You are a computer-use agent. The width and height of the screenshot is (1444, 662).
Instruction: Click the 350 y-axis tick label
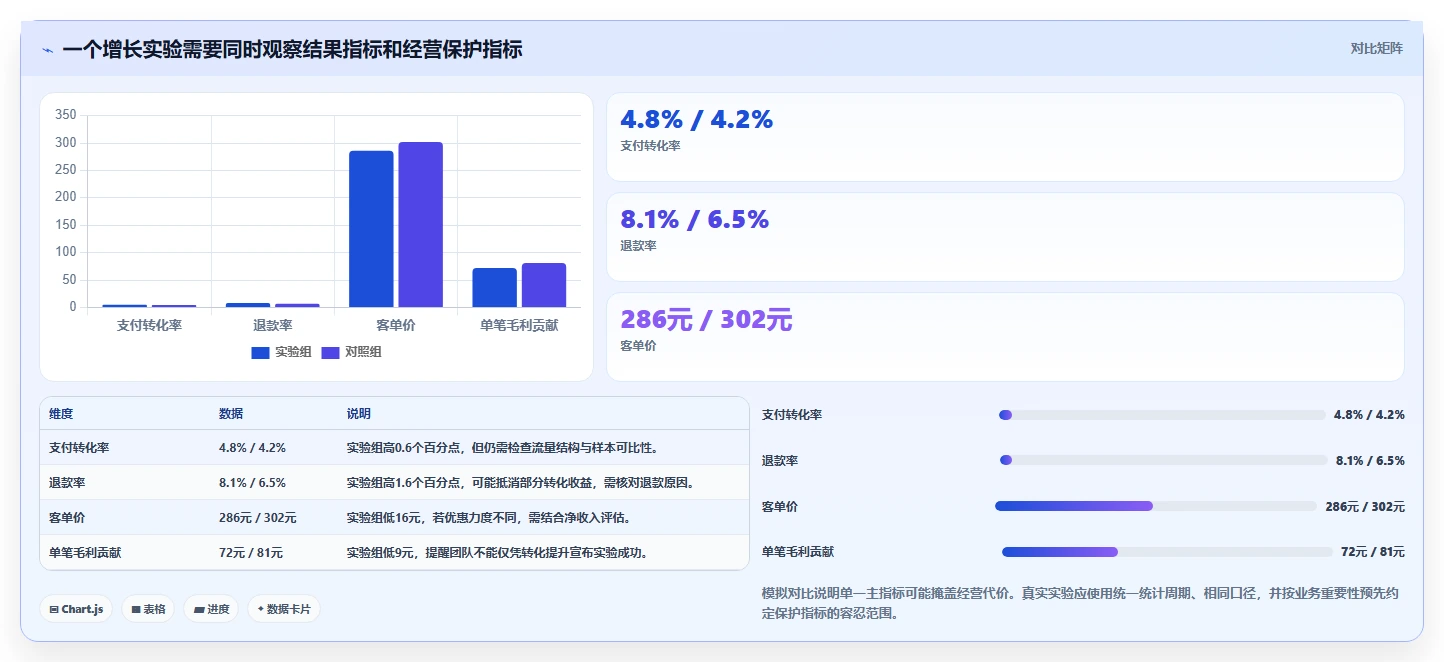(66, 115)
